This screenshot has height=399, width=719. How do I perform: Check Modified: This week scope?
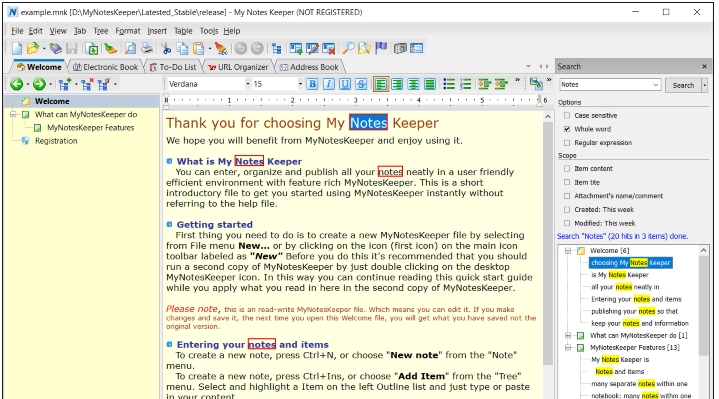click(x=567, y=223)
